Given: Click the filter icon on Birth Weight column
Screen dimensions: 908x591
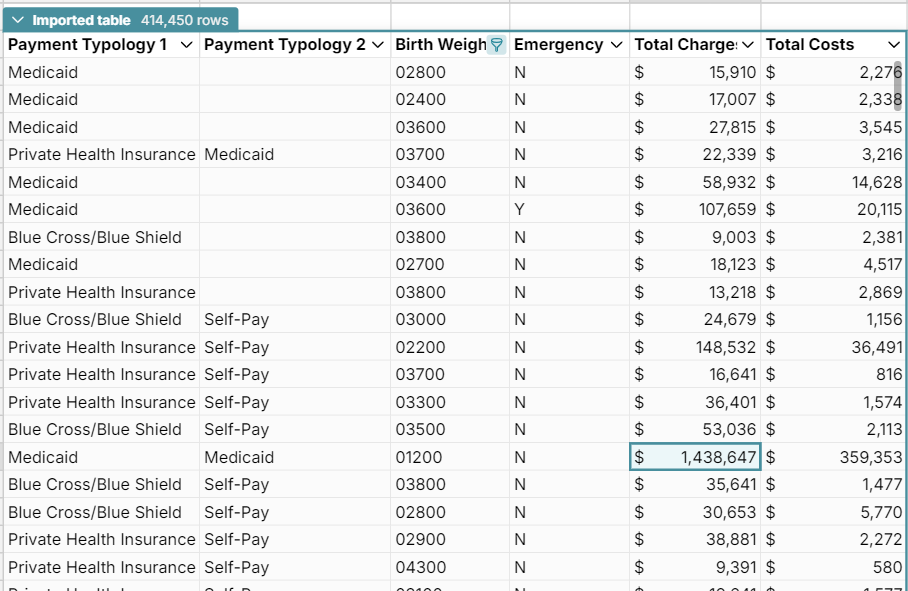Looking at the screenshot, I should tap(497, 44).
